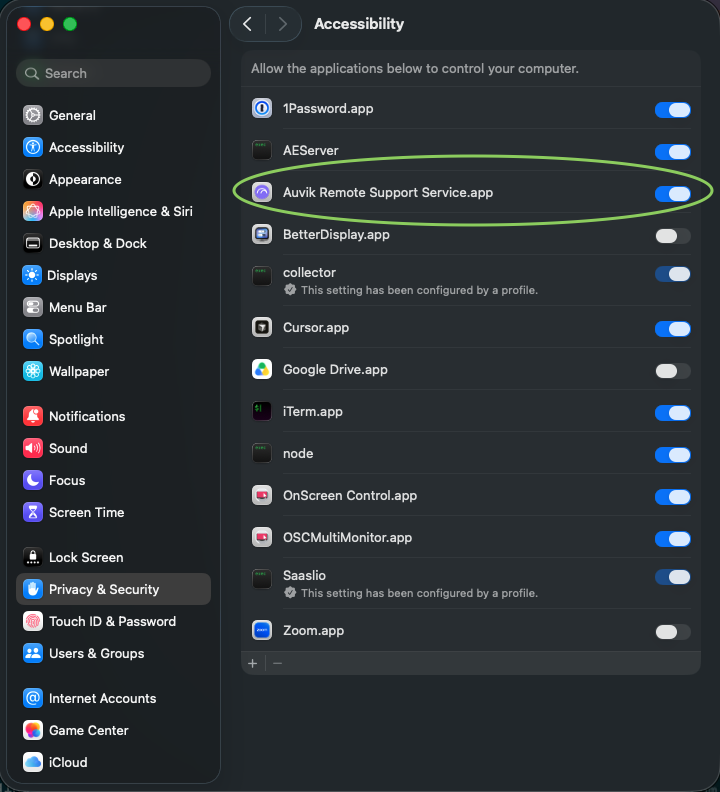Toggle the Cursor.app switch

click(673, 329)
